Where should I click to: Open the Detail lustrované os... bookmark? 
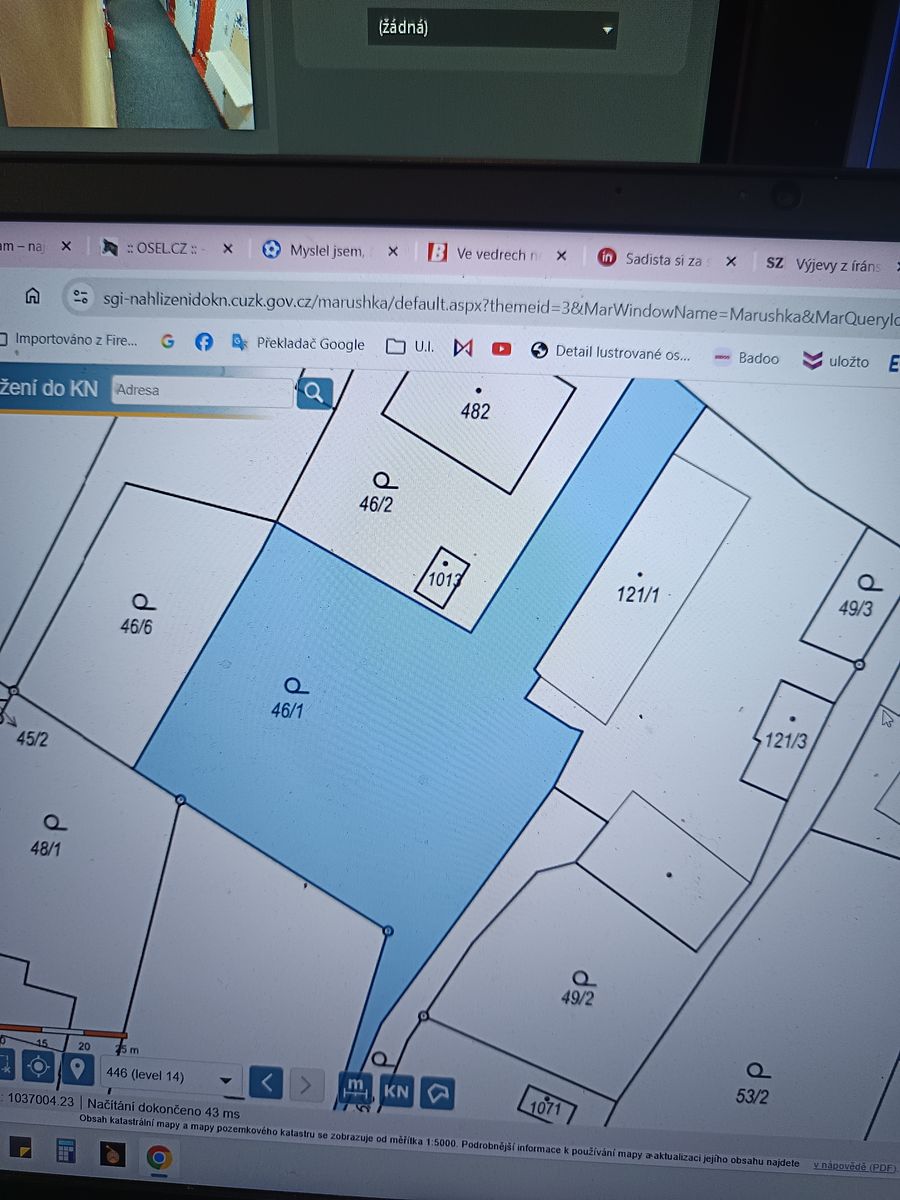[611, 352]
